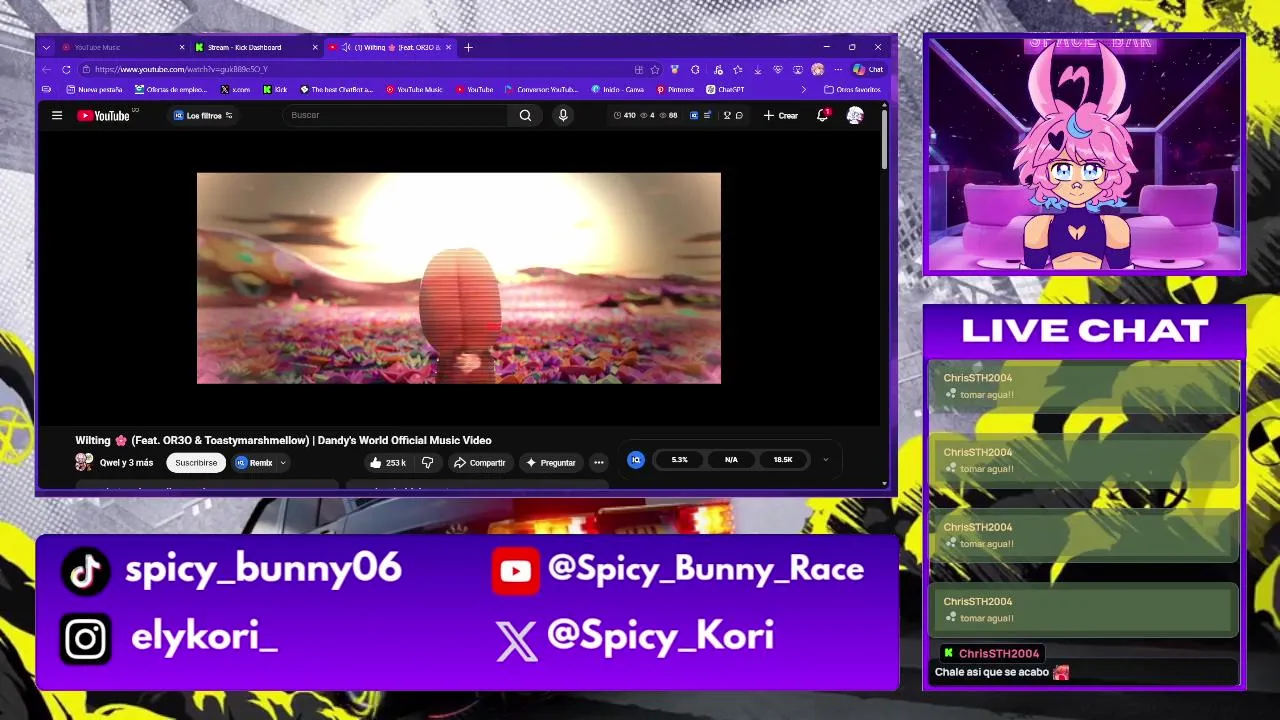Click the Wilting video player
The height and width of the screenshot is (720, 1280).
[x=459, y=278]
